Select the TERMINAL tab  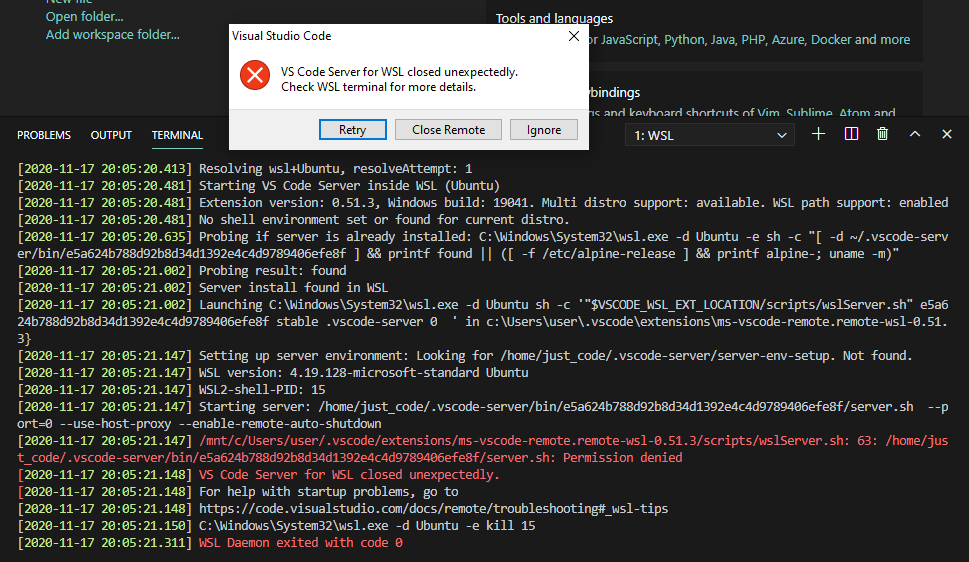177,135
